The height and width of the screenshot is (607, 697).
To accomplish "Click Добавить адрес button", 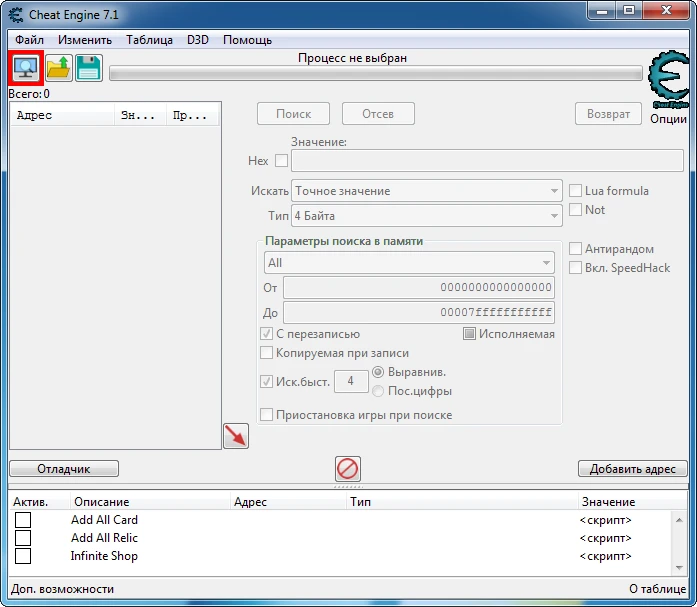I will coord(633,469).
